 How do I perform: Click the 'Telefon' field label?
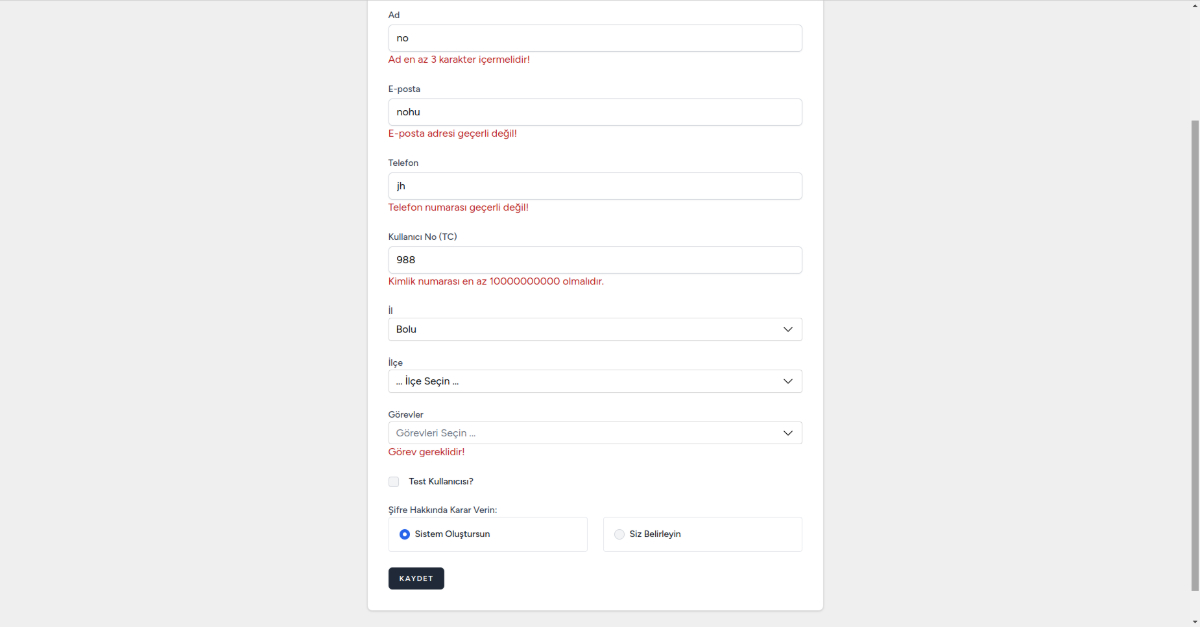point(403,163)
